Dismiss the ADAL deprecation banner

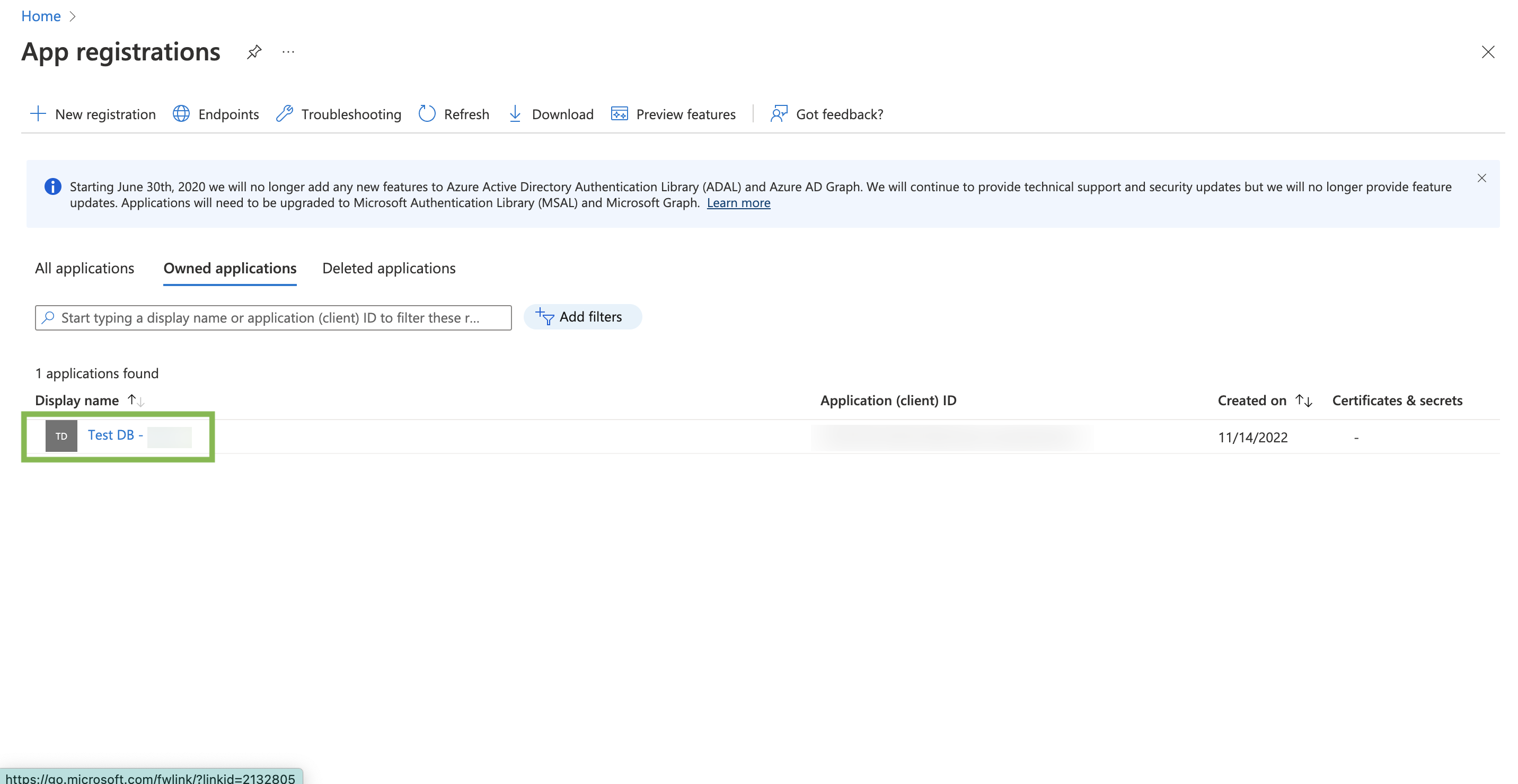tap(1481, 178)
